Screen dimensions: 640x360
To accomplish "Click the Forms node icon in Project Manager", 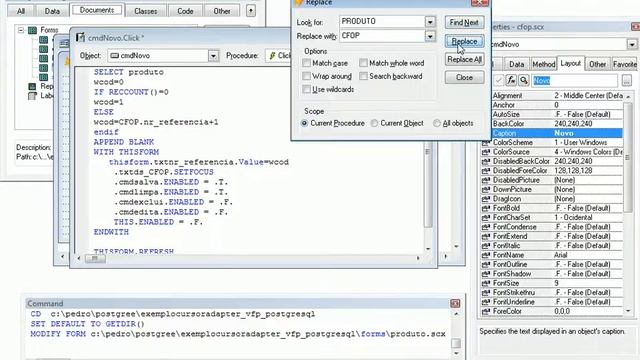I will pos(33,30).
